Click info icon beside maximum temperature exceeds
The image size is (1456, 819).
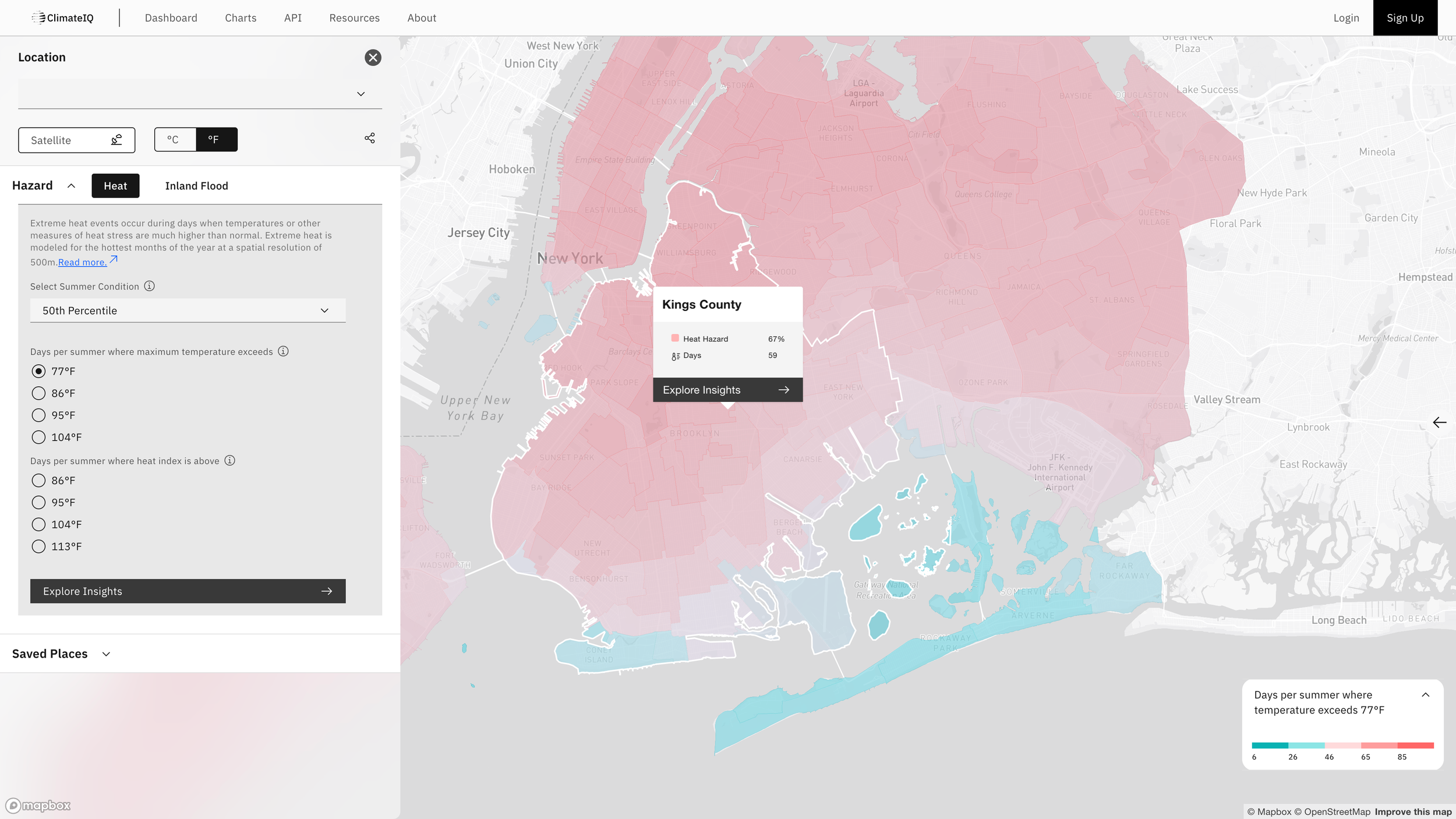[283, 351]
